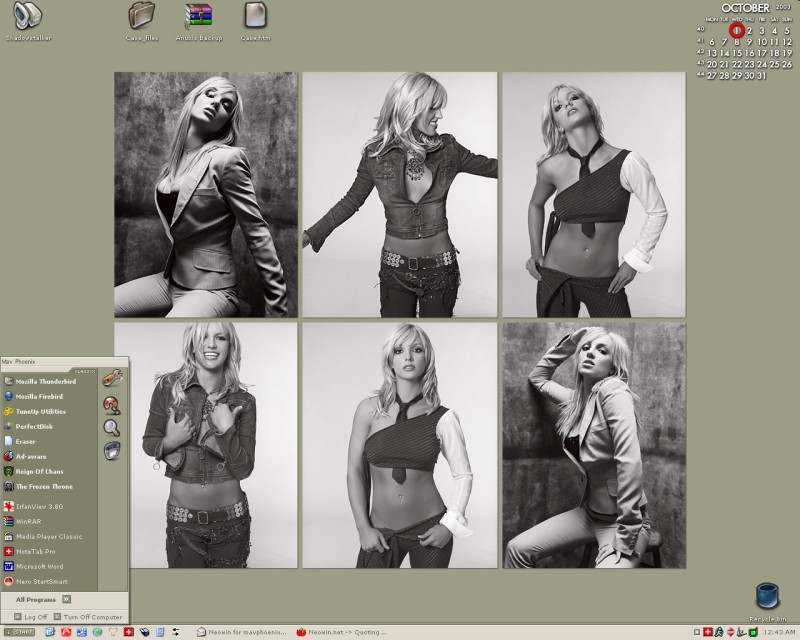Open the Case_files folder on desktop

(x=142, y=18)
